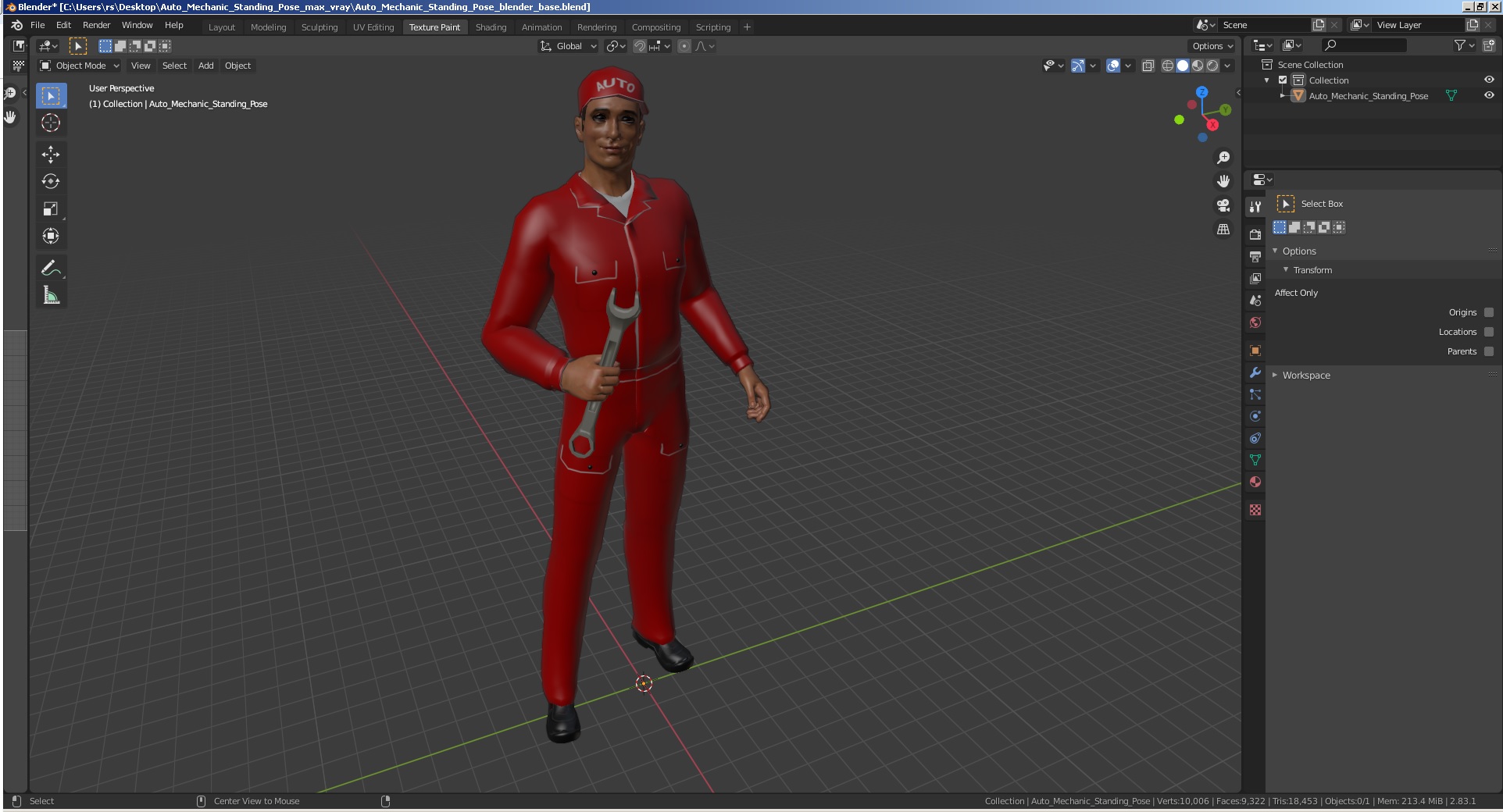Activate the Rotate tool in the viewport toolbar
Viewport: 1503px width, 812px height.
51,181
